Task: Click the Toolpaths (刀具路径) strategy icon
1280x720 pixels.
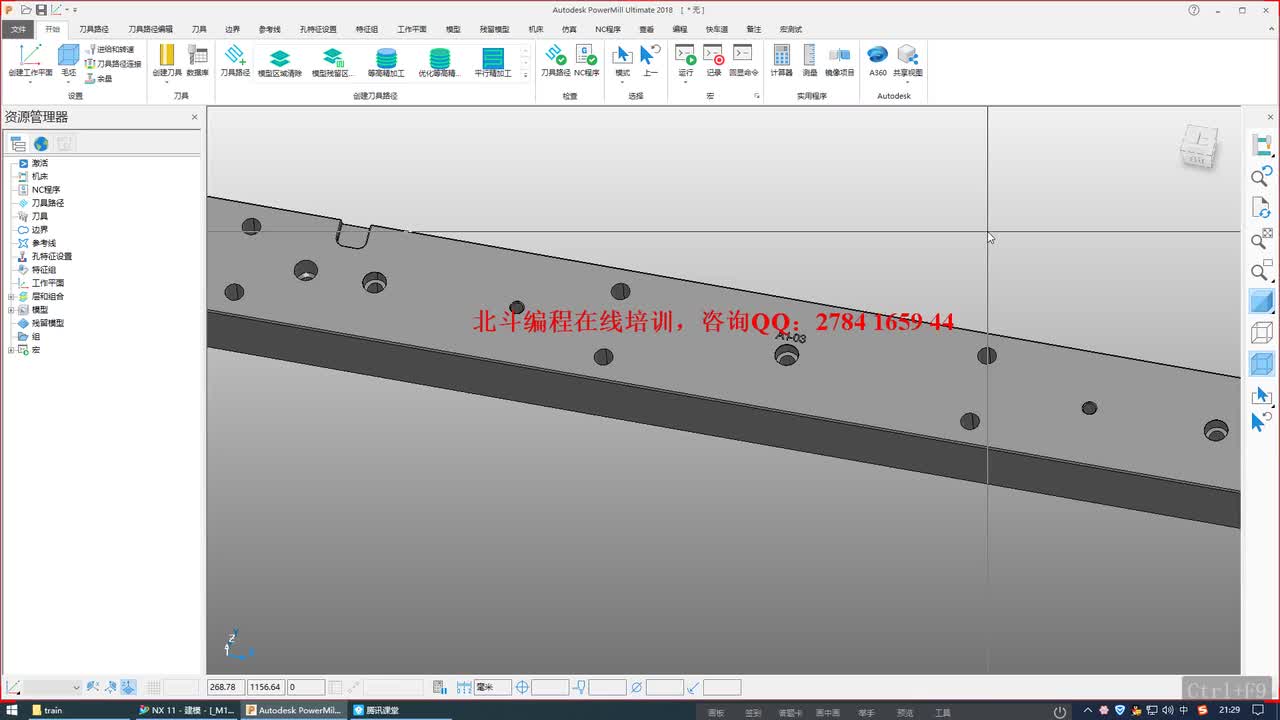Action: pos(234,55)
